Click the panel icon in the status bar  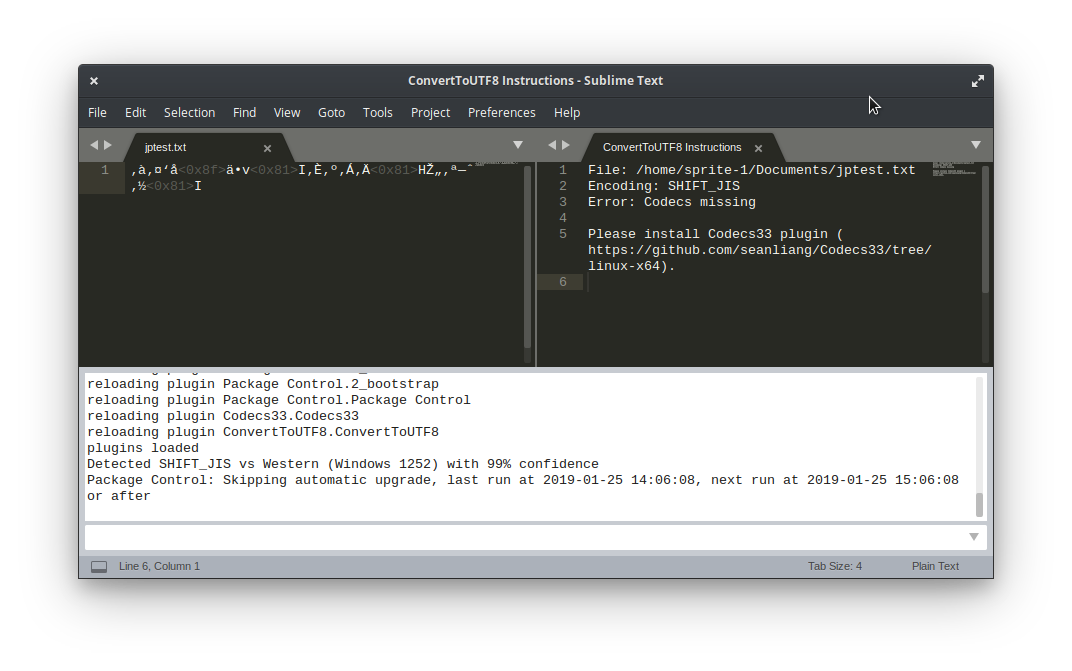pyautogui.click(x=98, y=565)
